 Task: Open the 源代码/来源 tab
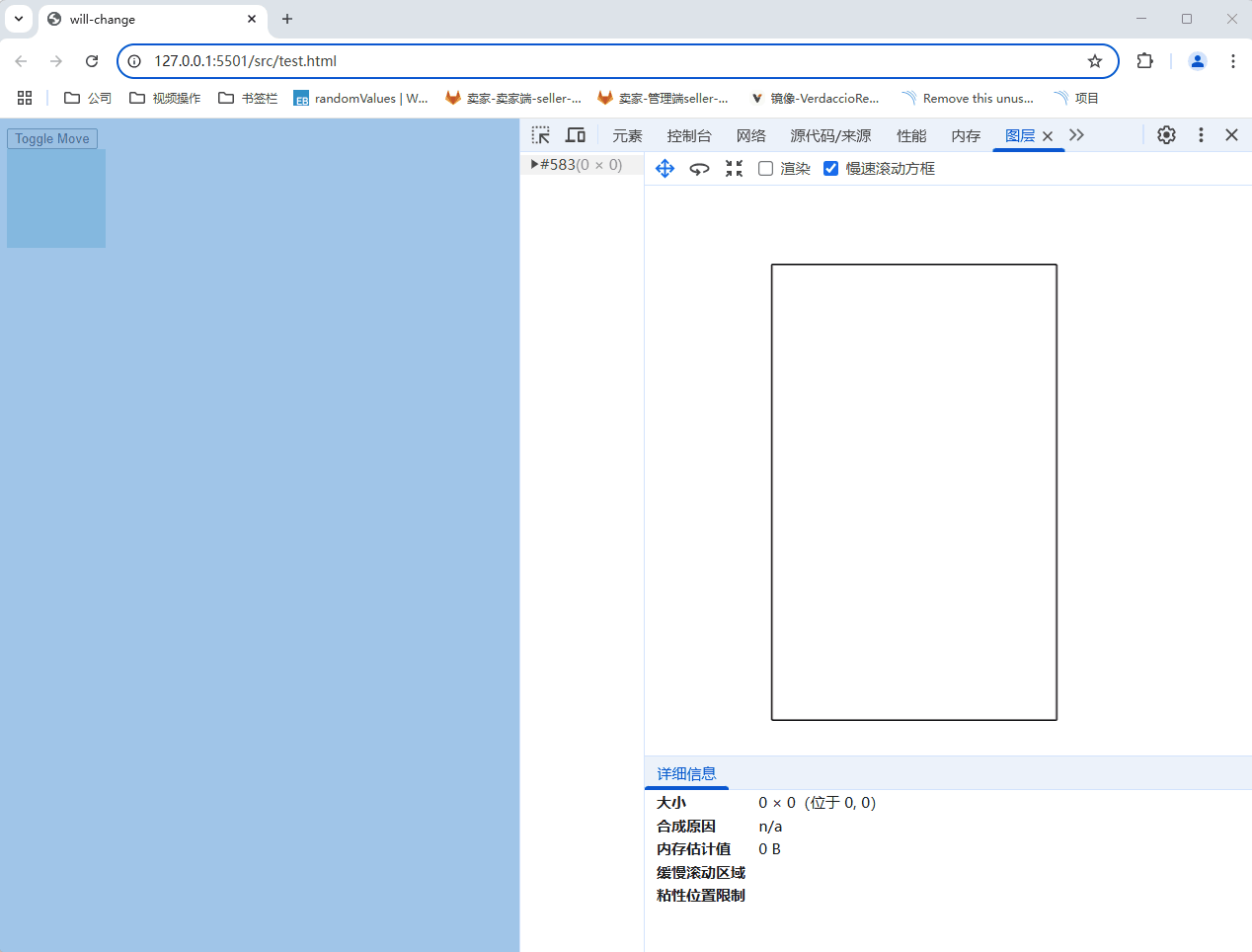(x=830, y=136)
